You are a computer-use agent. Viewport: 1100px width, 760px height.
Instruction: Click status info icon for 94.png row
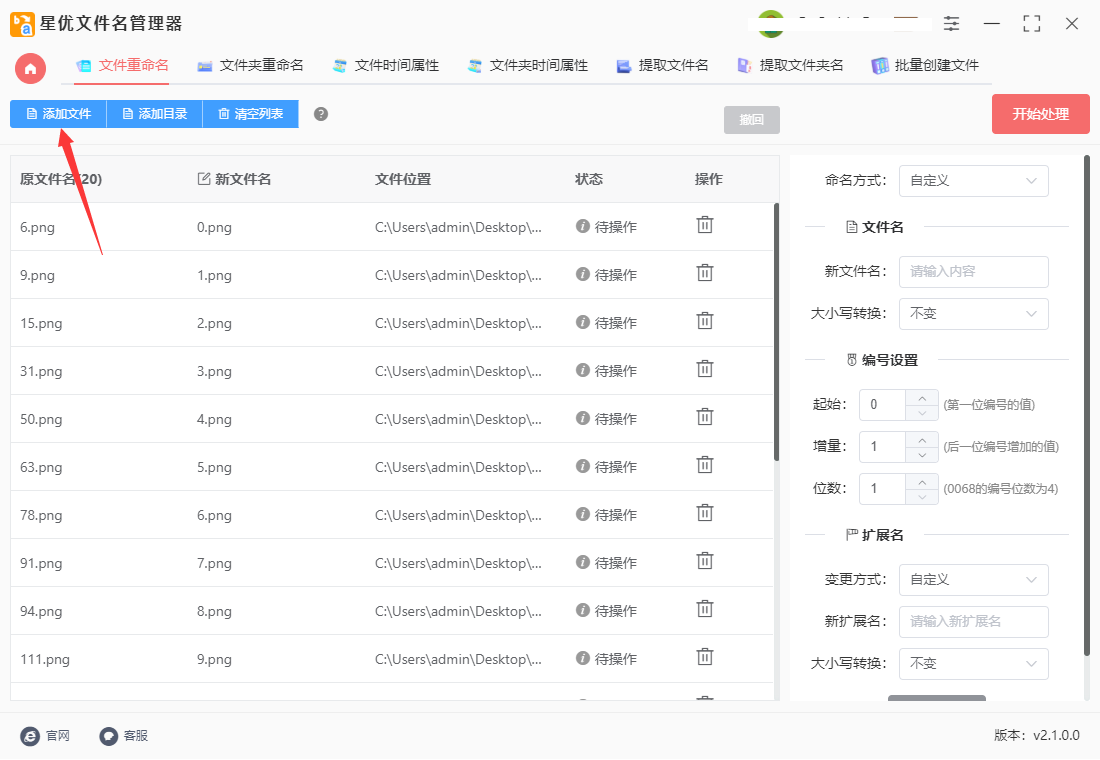[x=582, y=611]
